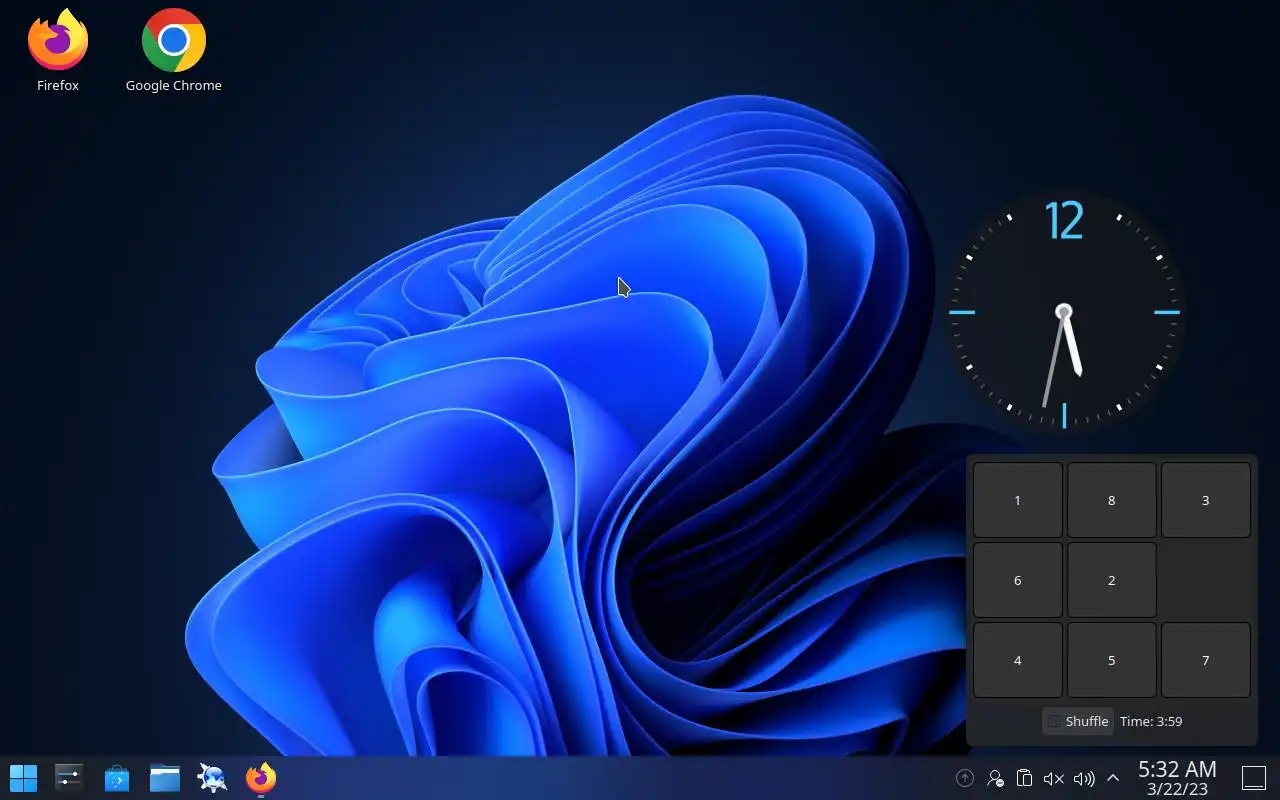Screen dimensions: 1280x800
Task: Move puzzle tile 1
Action: (x=1018, y=500)
